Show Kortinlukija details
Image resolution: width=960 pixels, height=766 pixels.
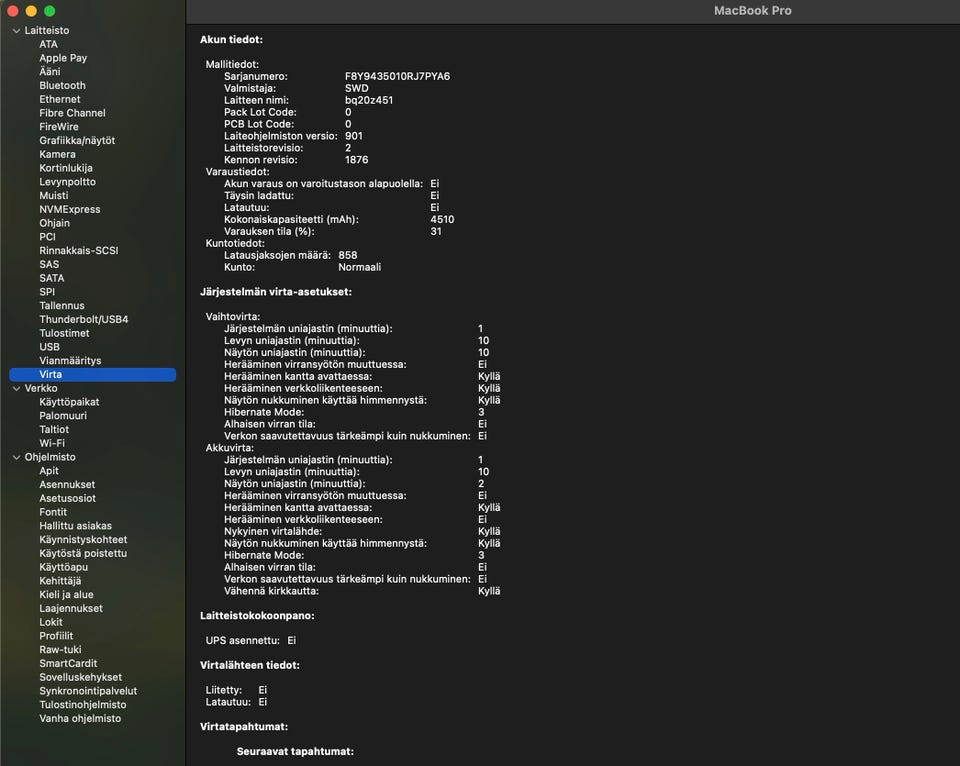[x=66, y=168]
